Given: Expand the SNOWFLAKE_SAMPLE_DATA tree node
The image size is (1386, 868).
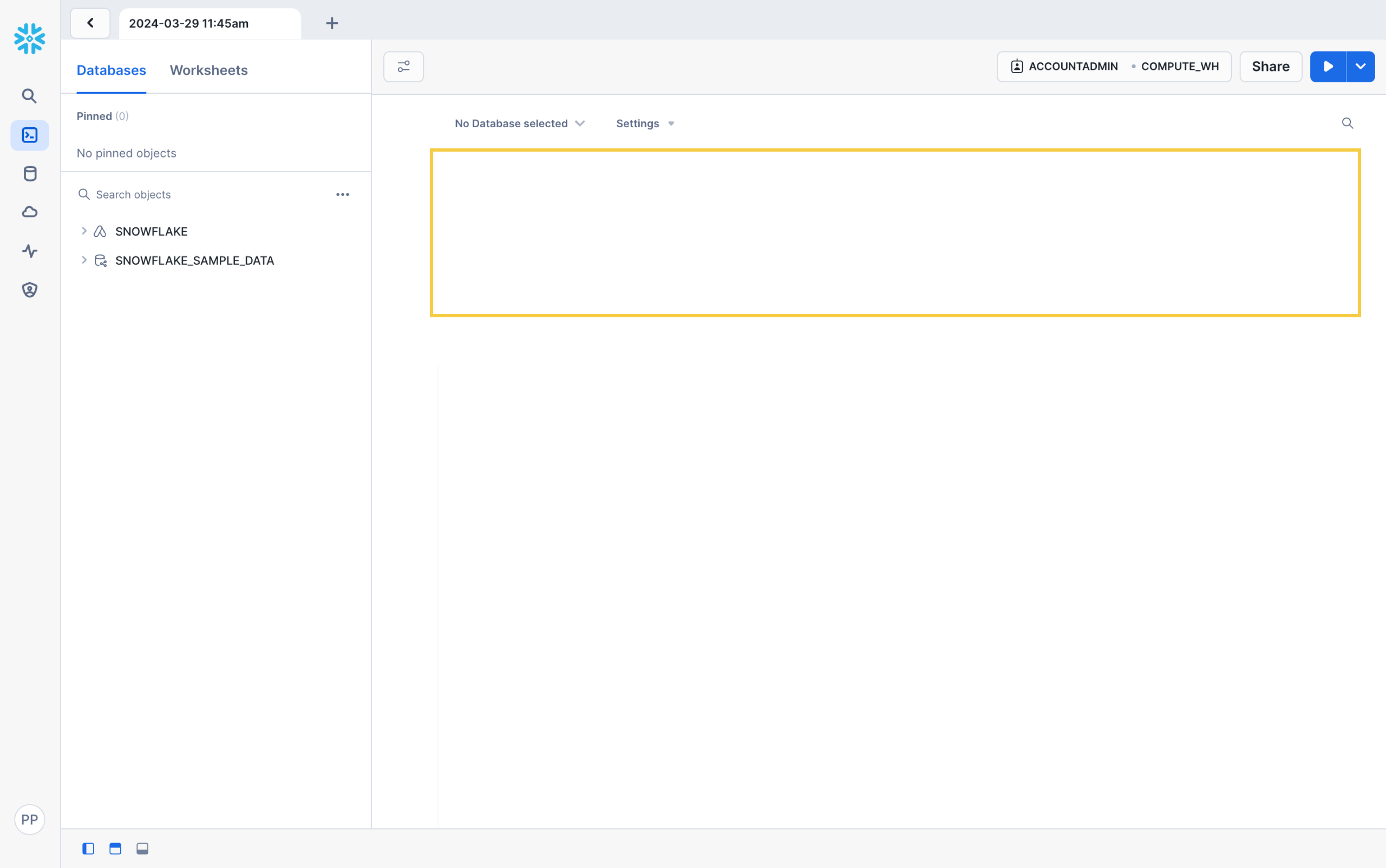Looking at the screenshot, I should 84,260.
